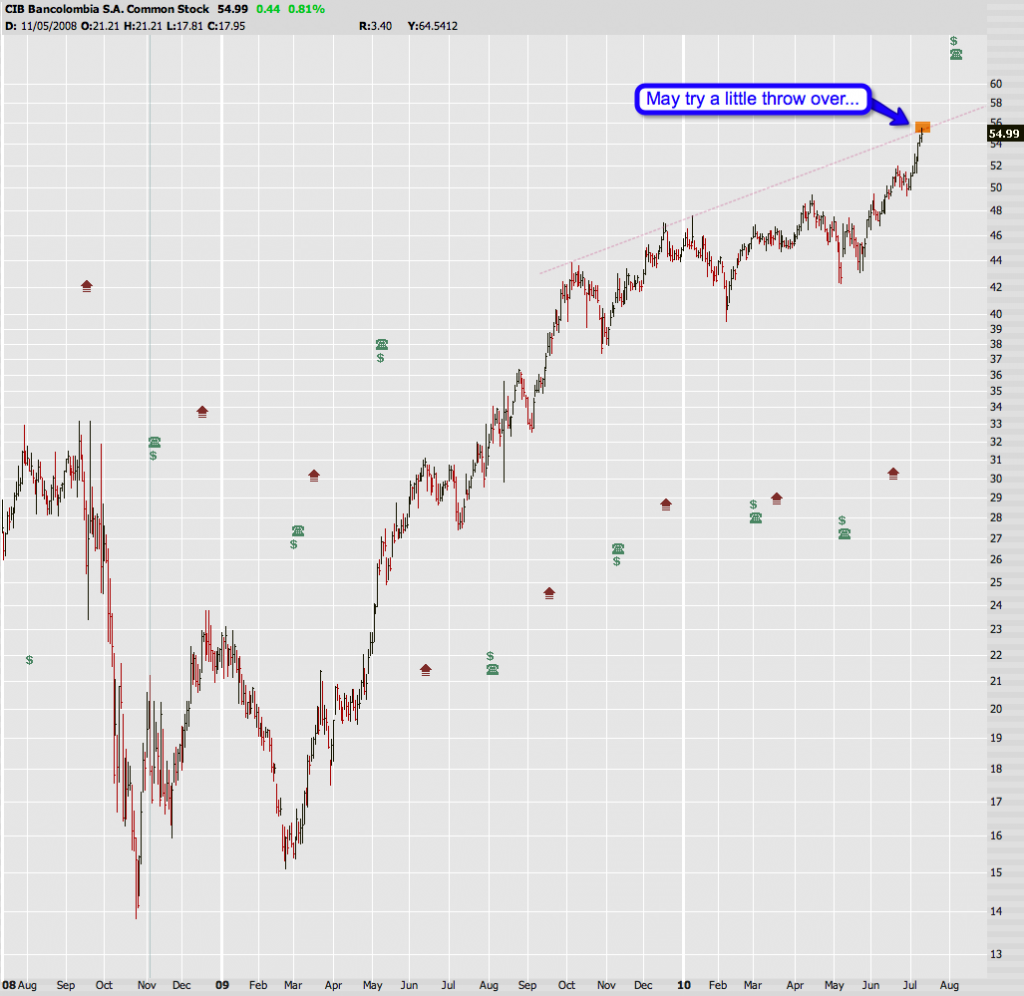
Task: Click the 'Oct' label after '08 Aug' on time axis
Action: pyautogui.click(x=104, y=985)
